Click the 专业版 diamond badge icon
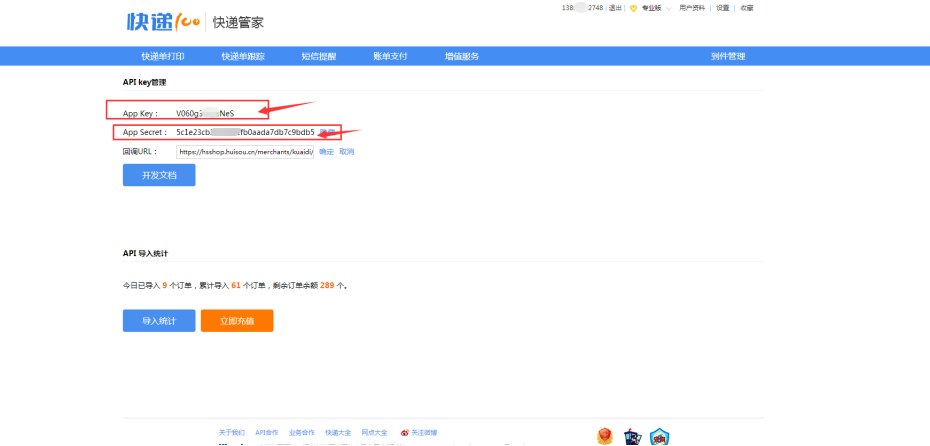The image size is (930, 446). (x=633, y=8)
